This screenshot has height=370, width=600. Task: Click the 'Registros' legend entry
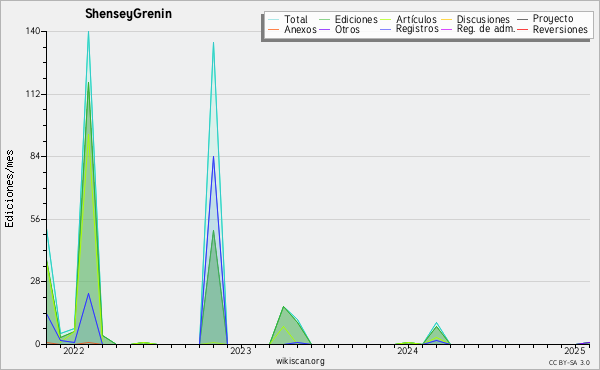(x=417, y=29)
